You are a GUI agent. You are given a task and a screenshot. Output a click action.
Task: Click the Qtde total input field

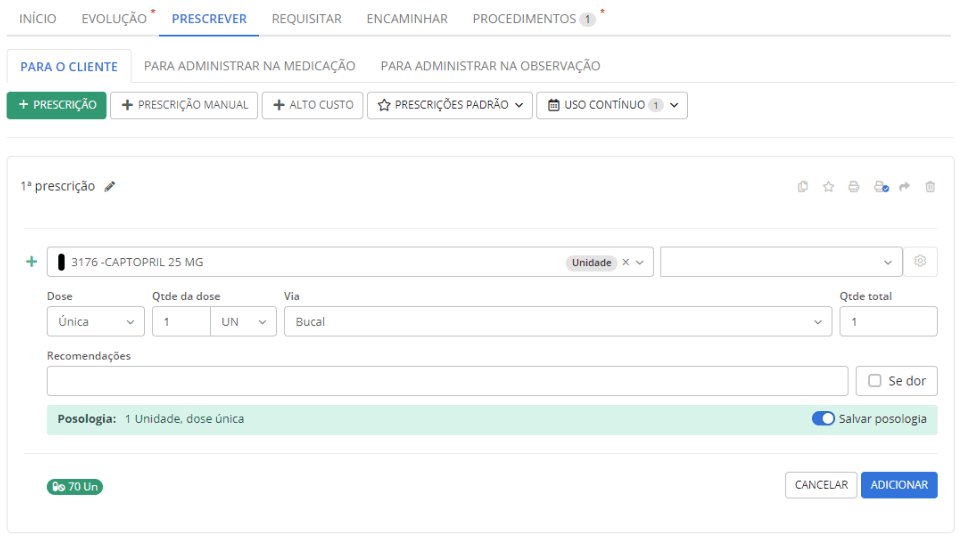click(888, 322)
